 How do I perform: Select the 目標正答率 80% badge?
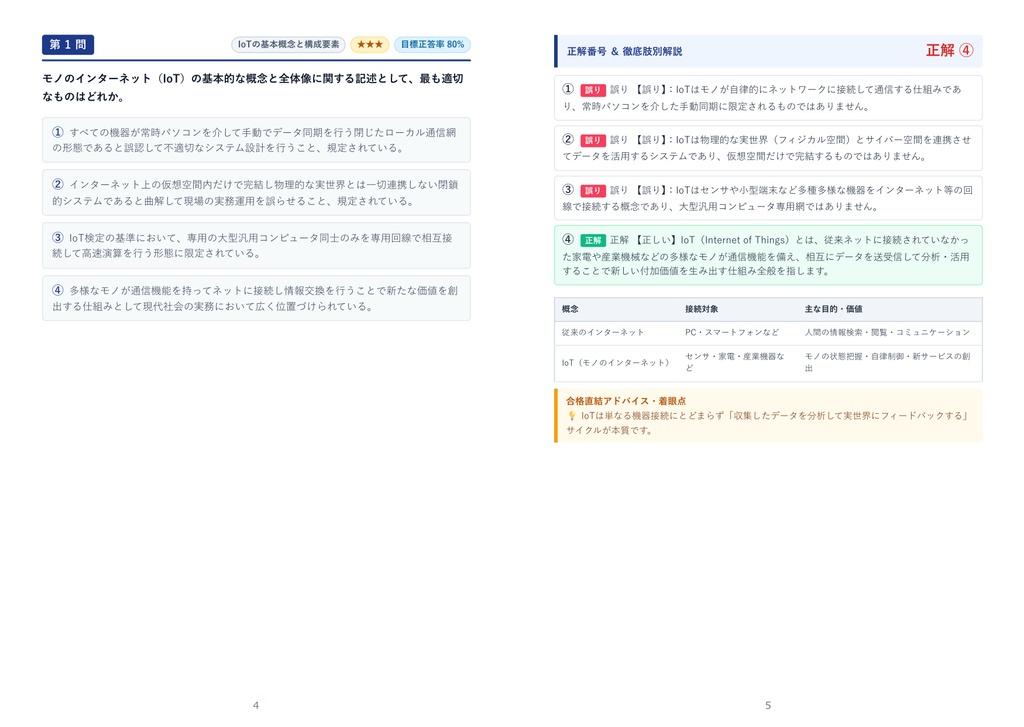pos(432,44)
